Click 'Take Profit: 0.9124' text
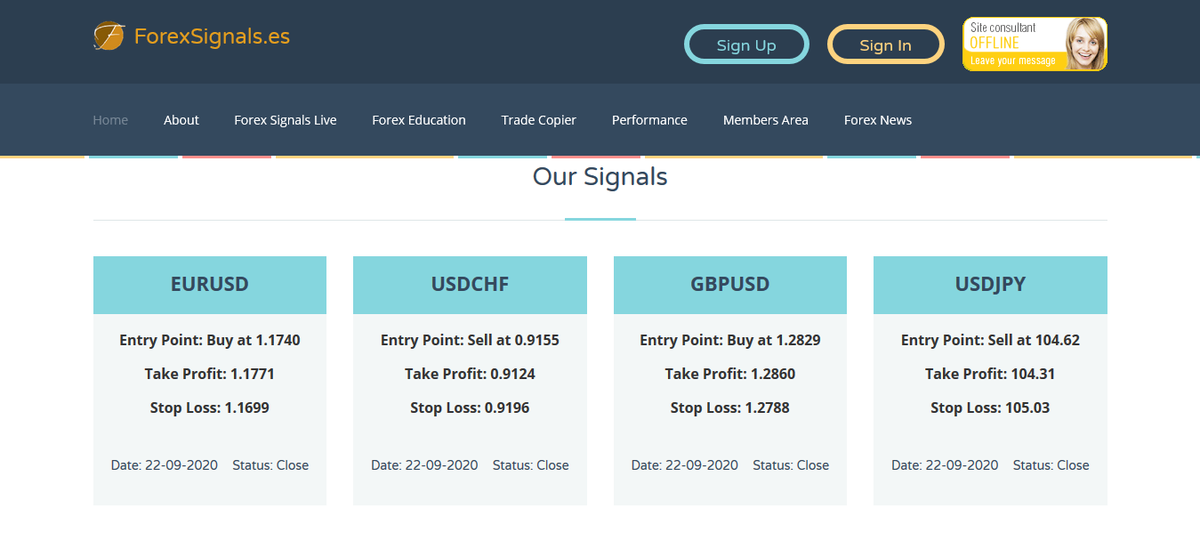The image size is (1200, 557). (x=470, y=374)
